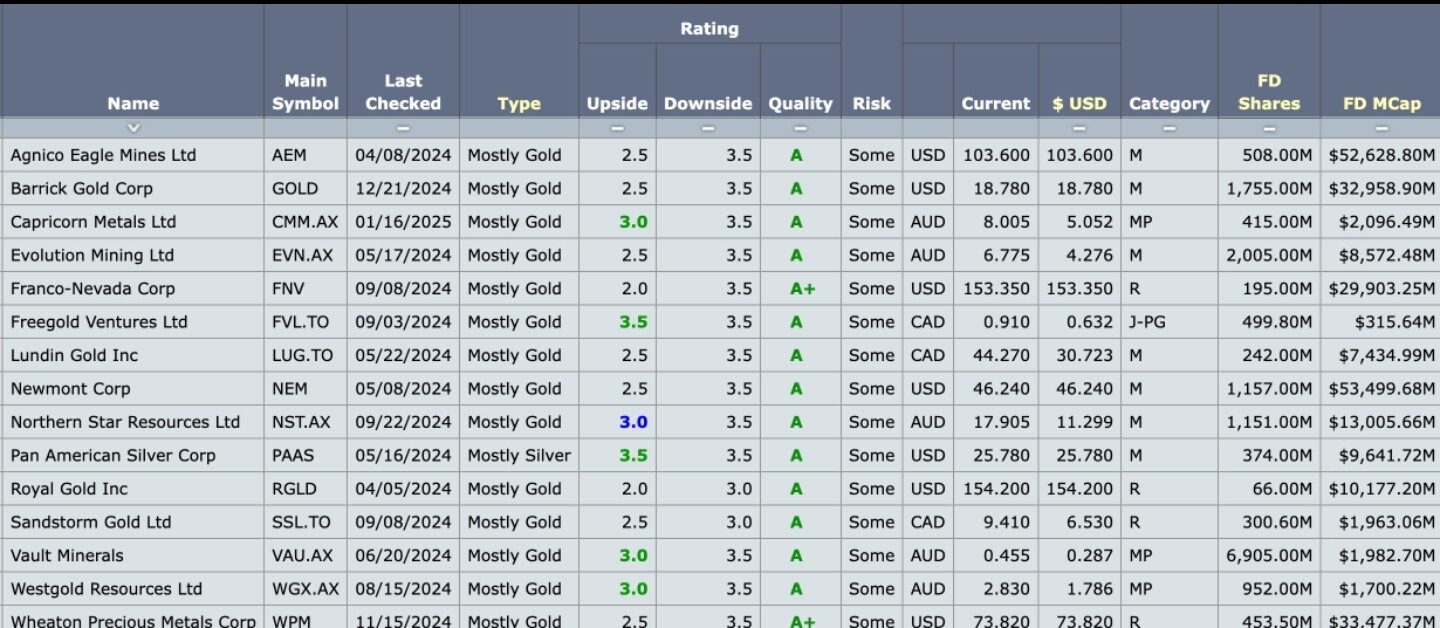This screenshot has height=628, width=1440.
Task: Sort by the Downside column header
Action: coord(708,104)
